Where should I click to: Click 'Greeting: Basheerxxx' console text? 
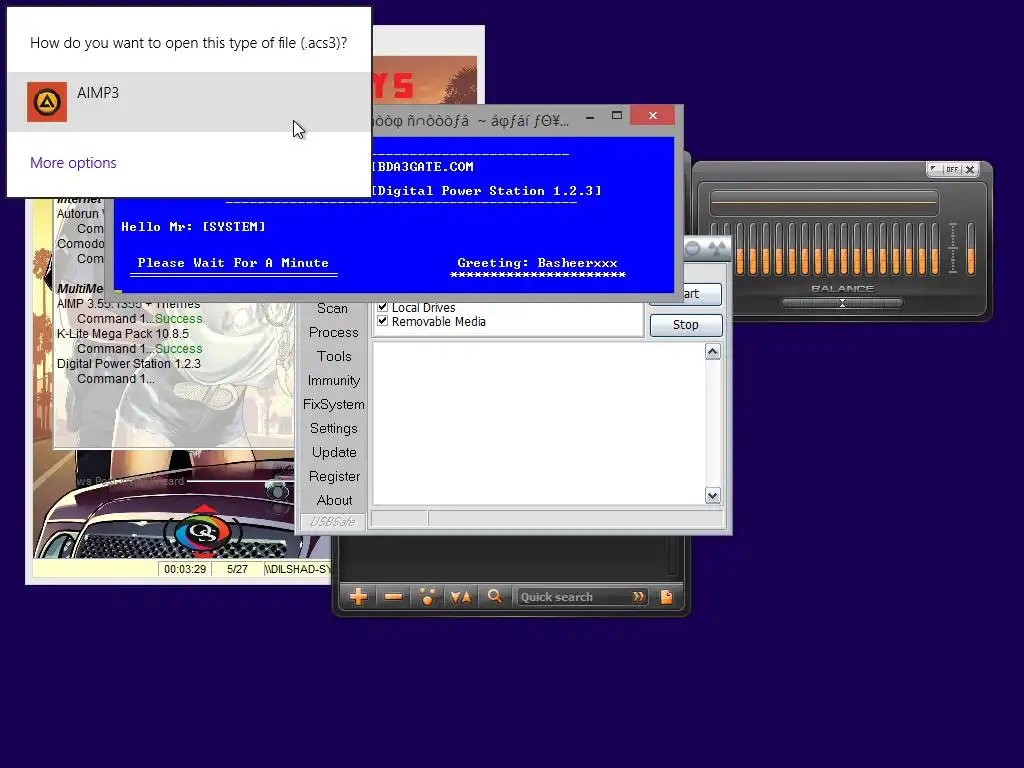[x=537, y=263]
